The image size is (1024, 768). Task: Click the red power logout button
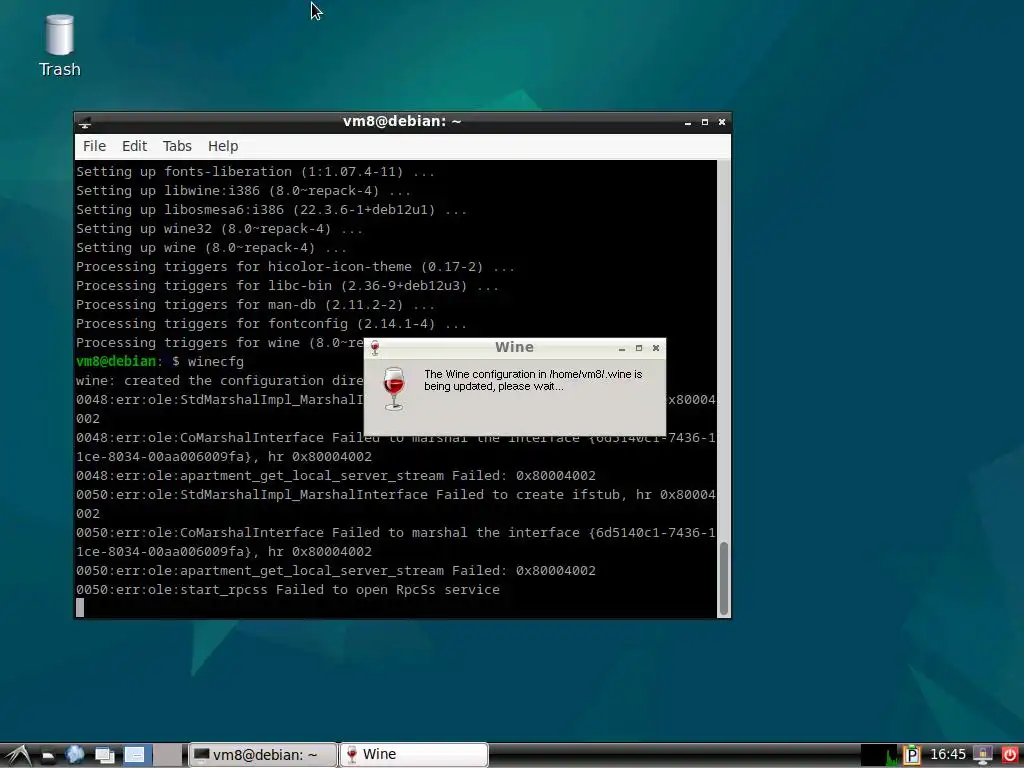click(x=1009, y=755)
